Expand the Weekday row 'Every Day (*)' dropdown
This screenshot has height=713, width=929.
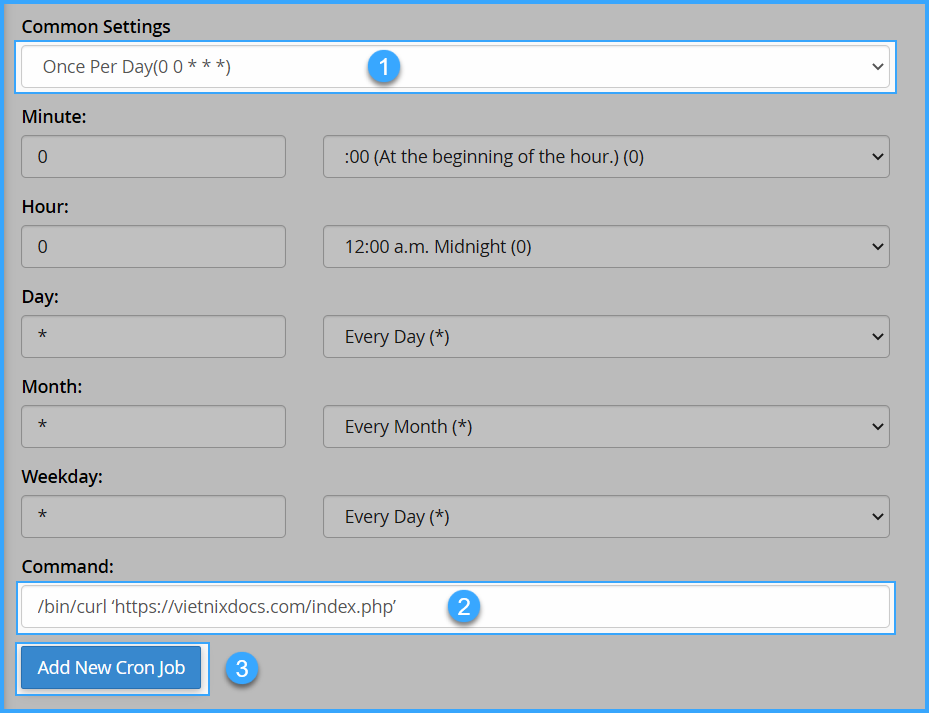(606, 517)
